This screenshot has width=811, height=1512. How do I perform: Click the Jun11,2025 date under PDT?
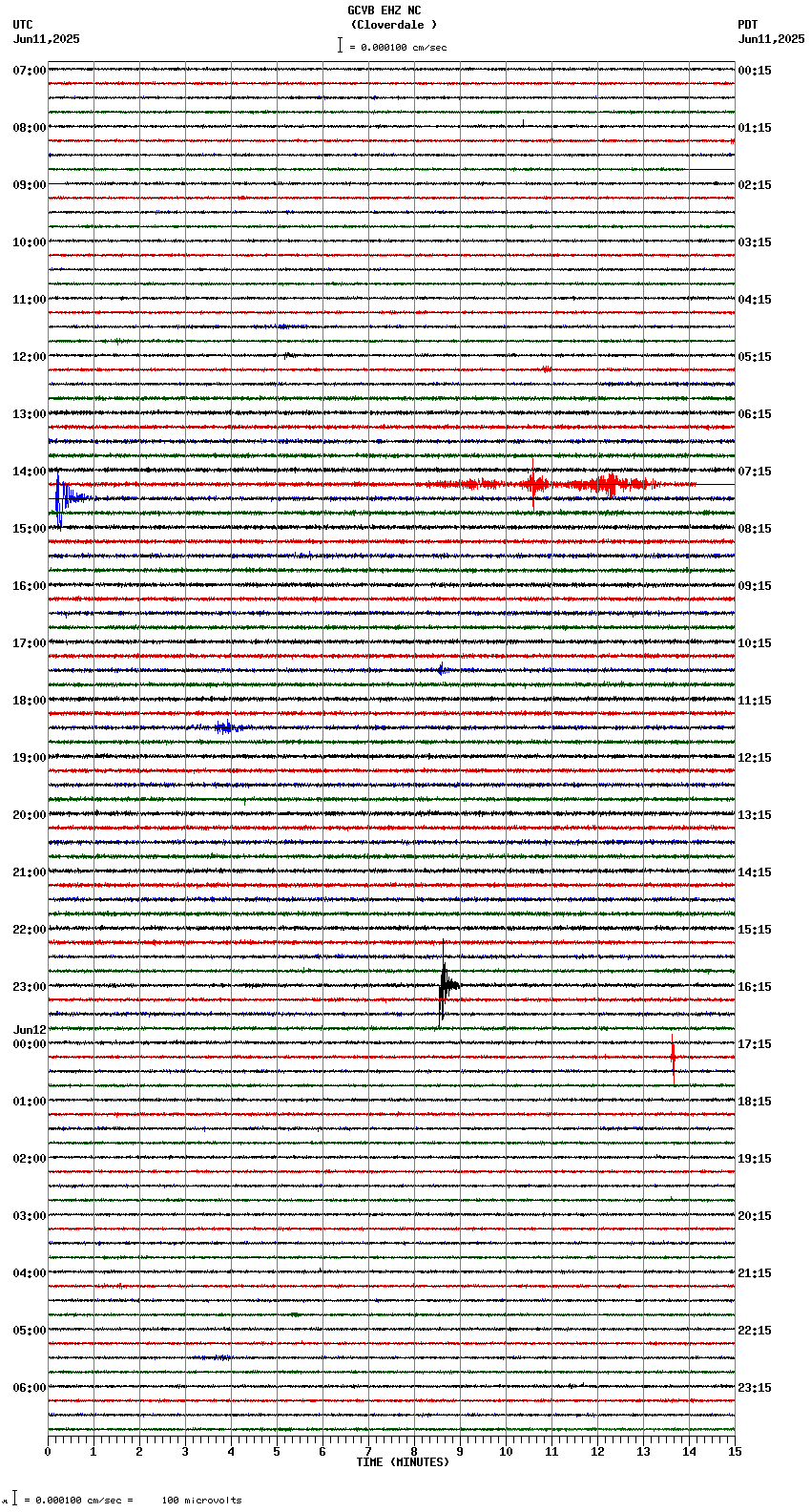point(771,39)
